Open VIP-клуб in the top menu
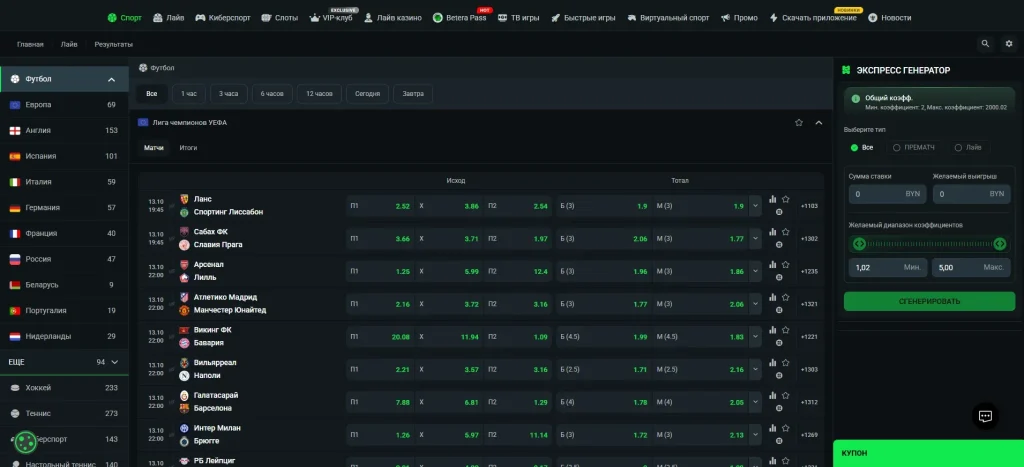 (331, 18)
